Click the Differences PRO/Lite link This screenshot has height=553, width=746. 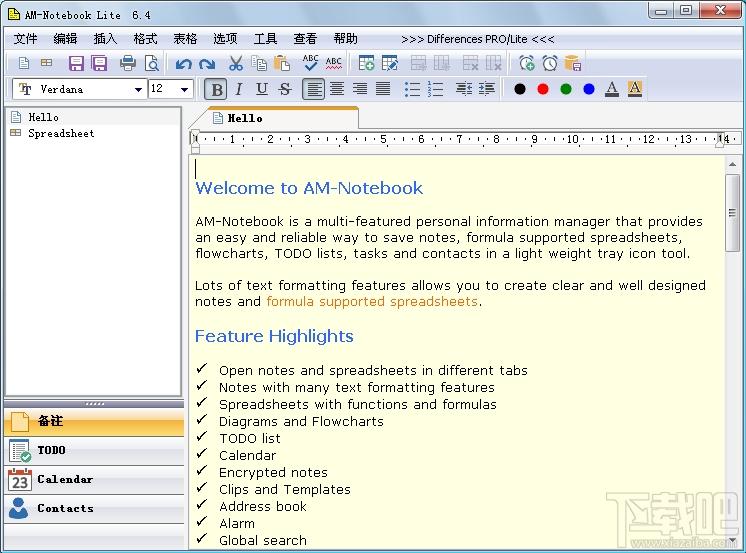(478, 39)
